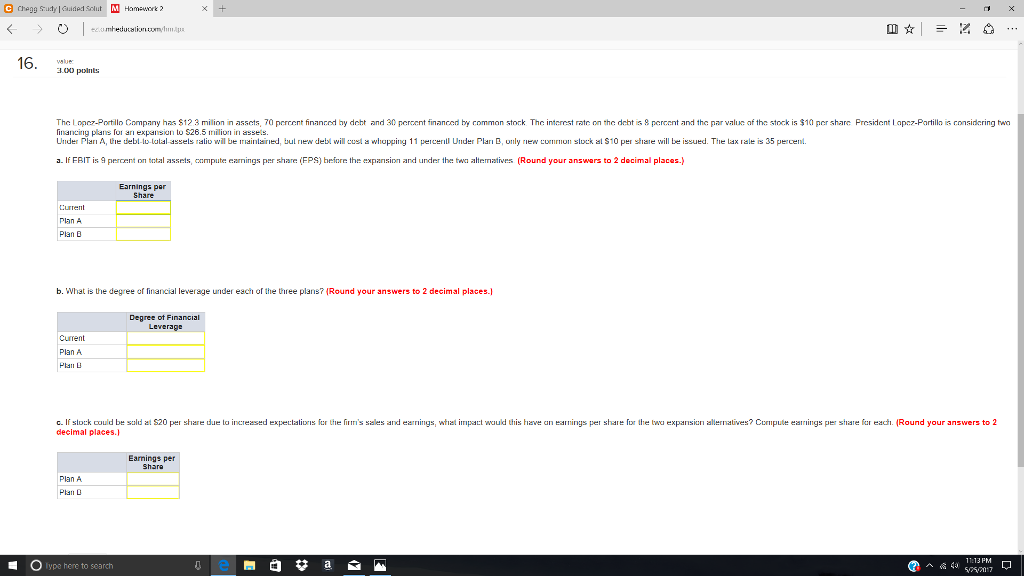Click the question number 16 text
The height and width of the screenshot is (576, 1024).
point(27,63)
